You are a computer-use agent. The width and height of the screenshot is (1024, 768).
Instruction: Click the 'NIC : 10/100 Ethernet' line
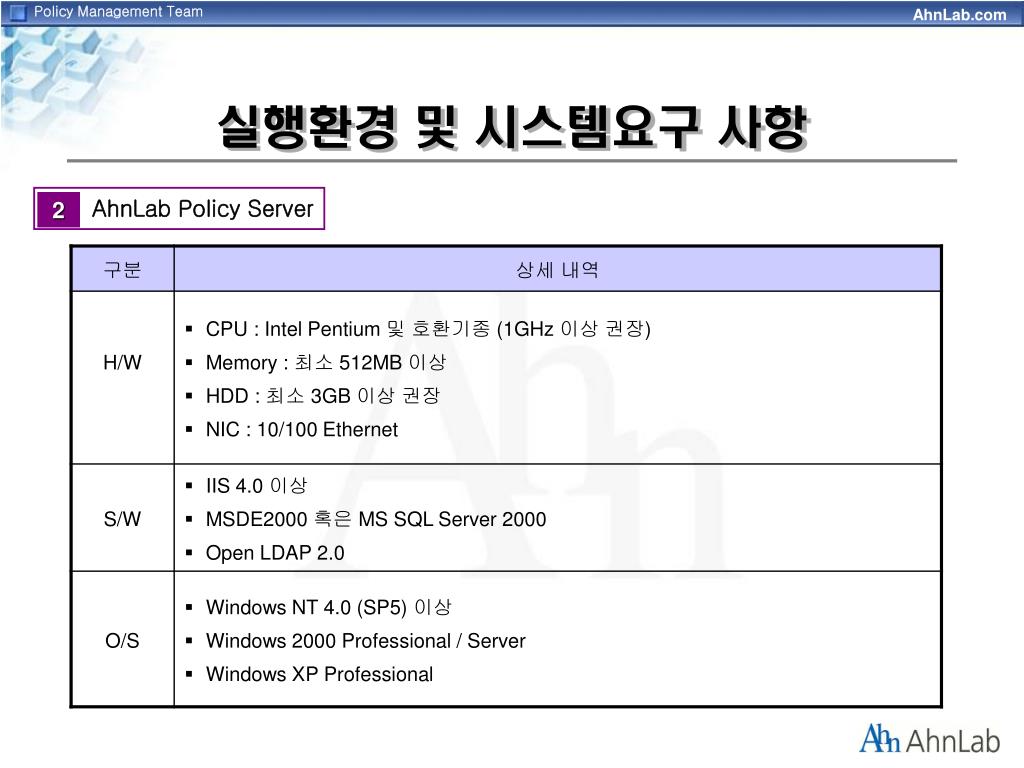(302, 430)
